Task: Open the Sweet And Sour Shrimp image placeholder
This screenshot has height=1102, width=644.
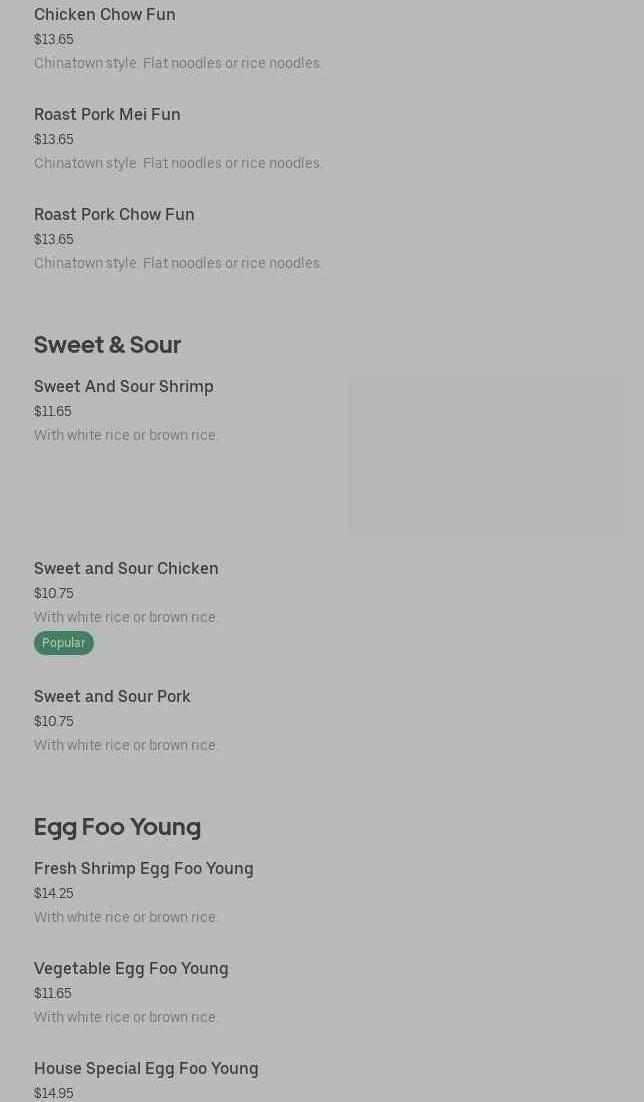Action: [487, 455]
